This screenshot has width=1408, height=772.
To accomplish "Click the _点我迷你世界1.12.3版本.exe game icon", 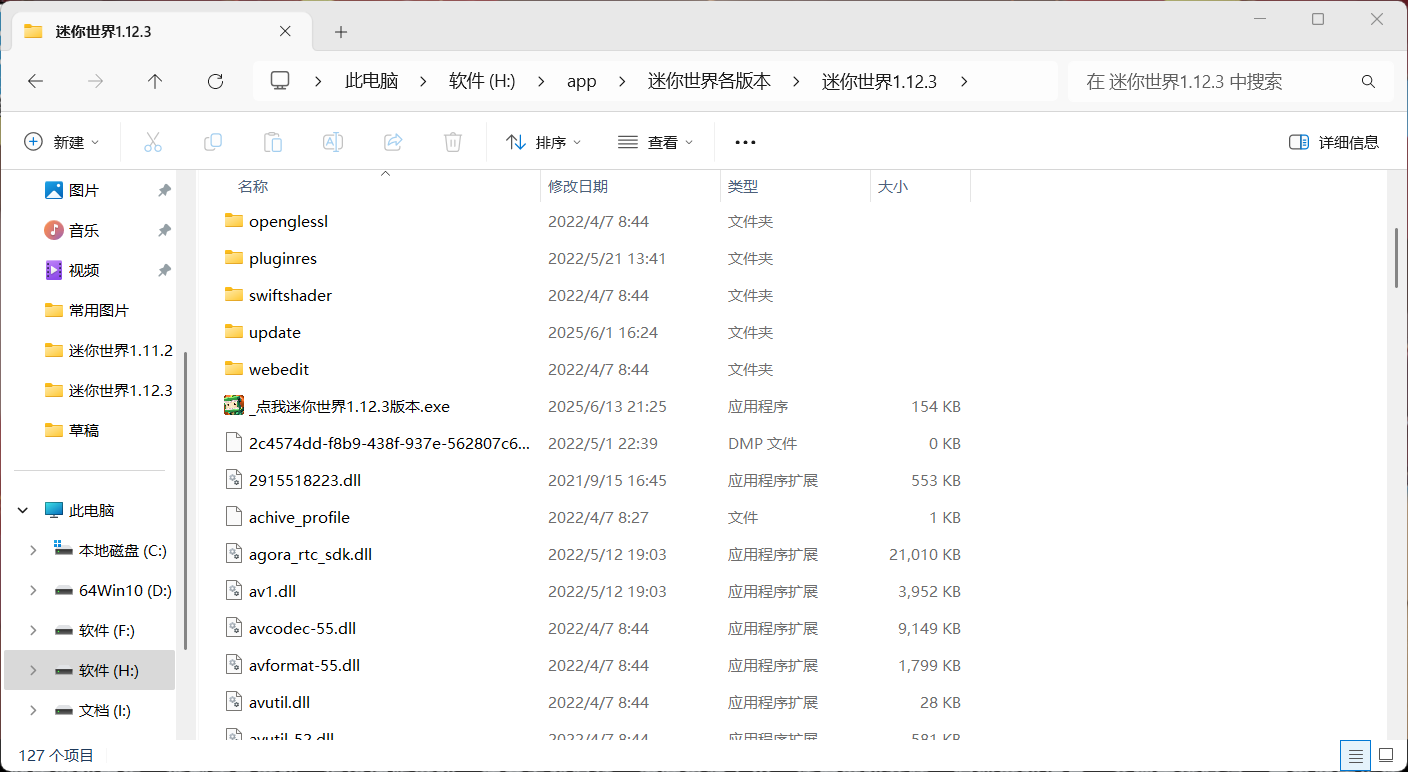I will click(x=234, y=406).
